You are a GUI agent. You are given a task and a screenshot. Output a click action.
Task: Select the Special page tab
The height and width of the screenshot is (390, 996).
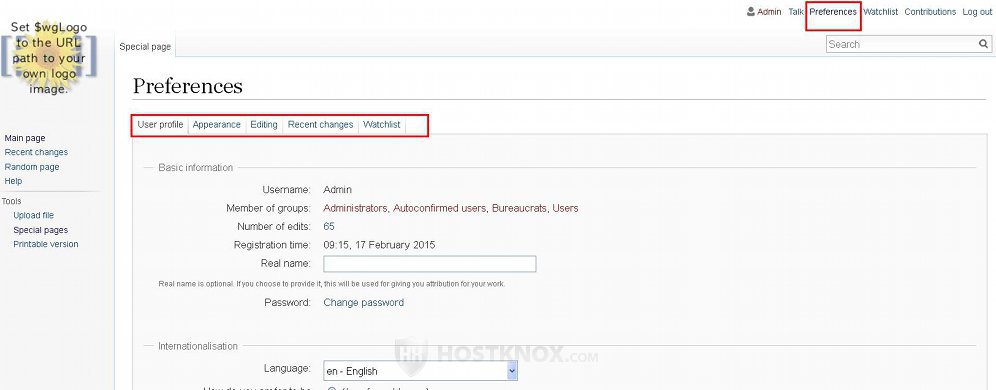pyautogui.click(x=145, y=46)
